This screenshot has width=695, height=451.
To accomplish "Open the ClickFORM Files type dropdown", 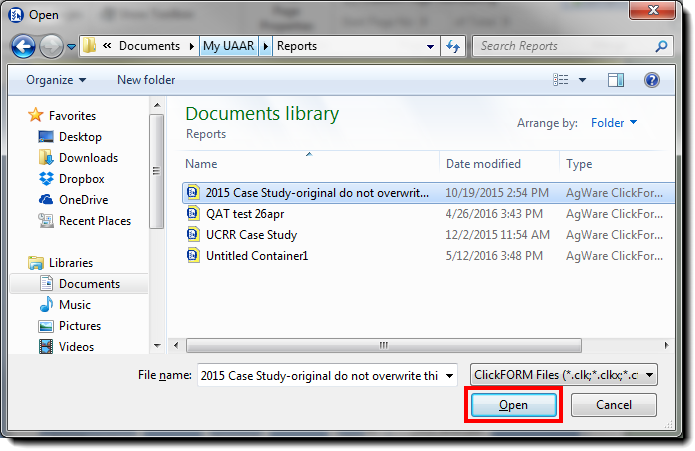I will [564, 375].
